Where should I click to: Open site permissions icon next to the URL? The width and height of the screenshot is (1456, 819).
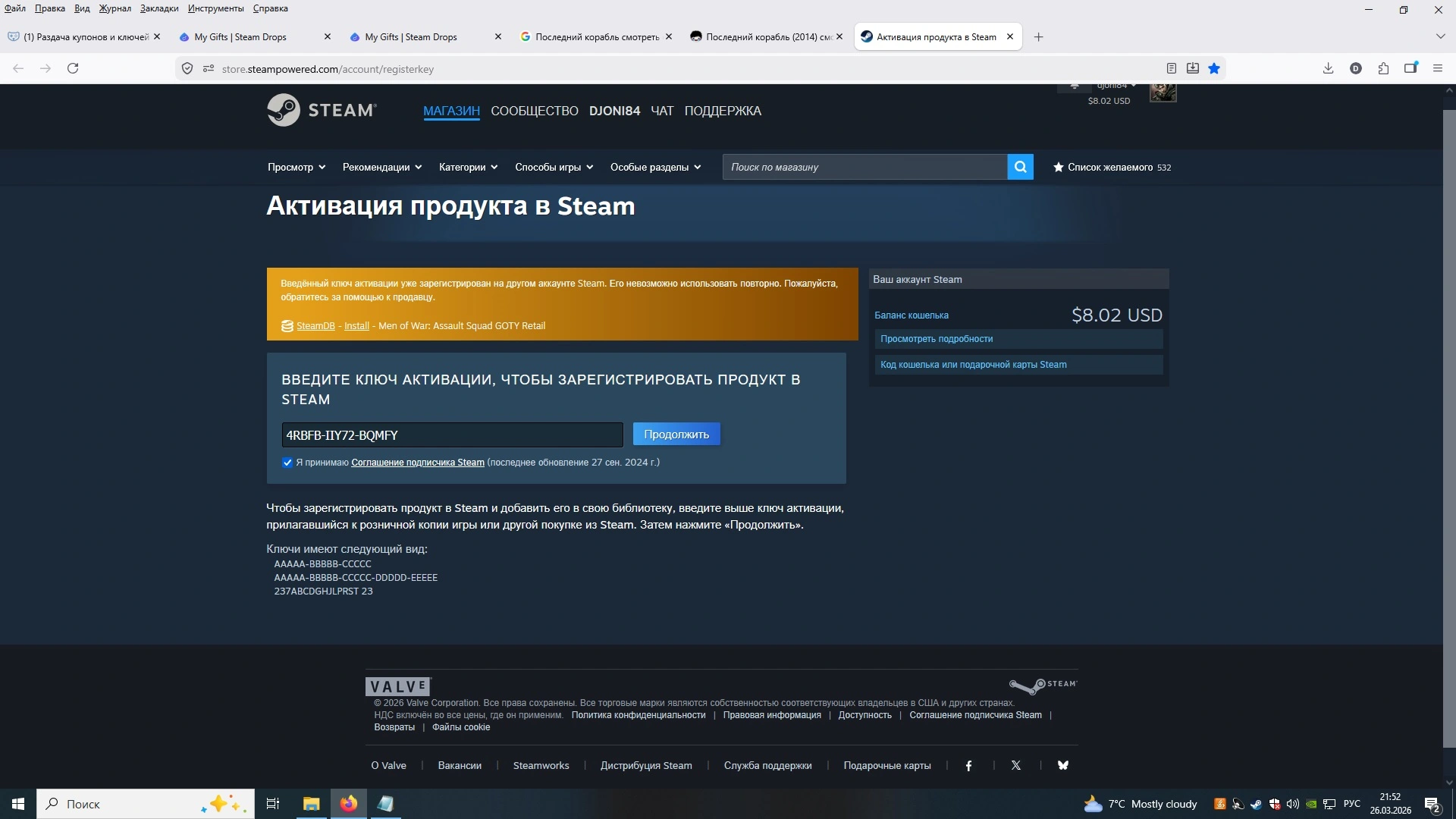tap(209, 68)
